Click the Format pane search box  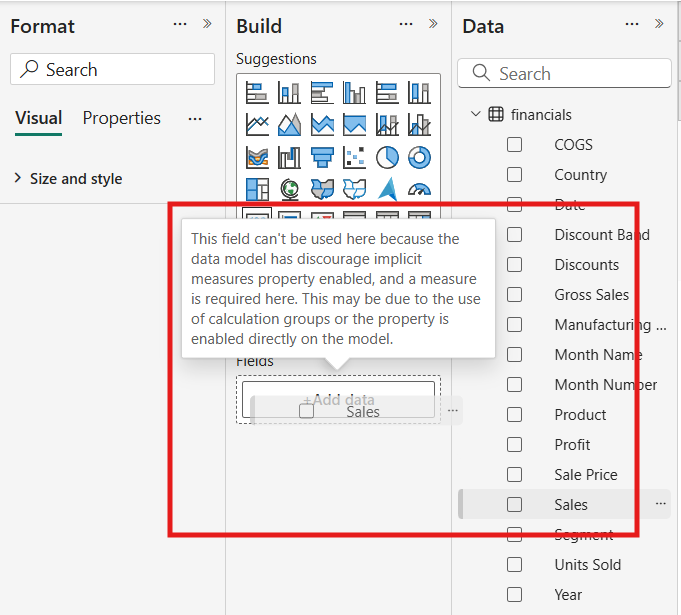(x=112, y=69)
